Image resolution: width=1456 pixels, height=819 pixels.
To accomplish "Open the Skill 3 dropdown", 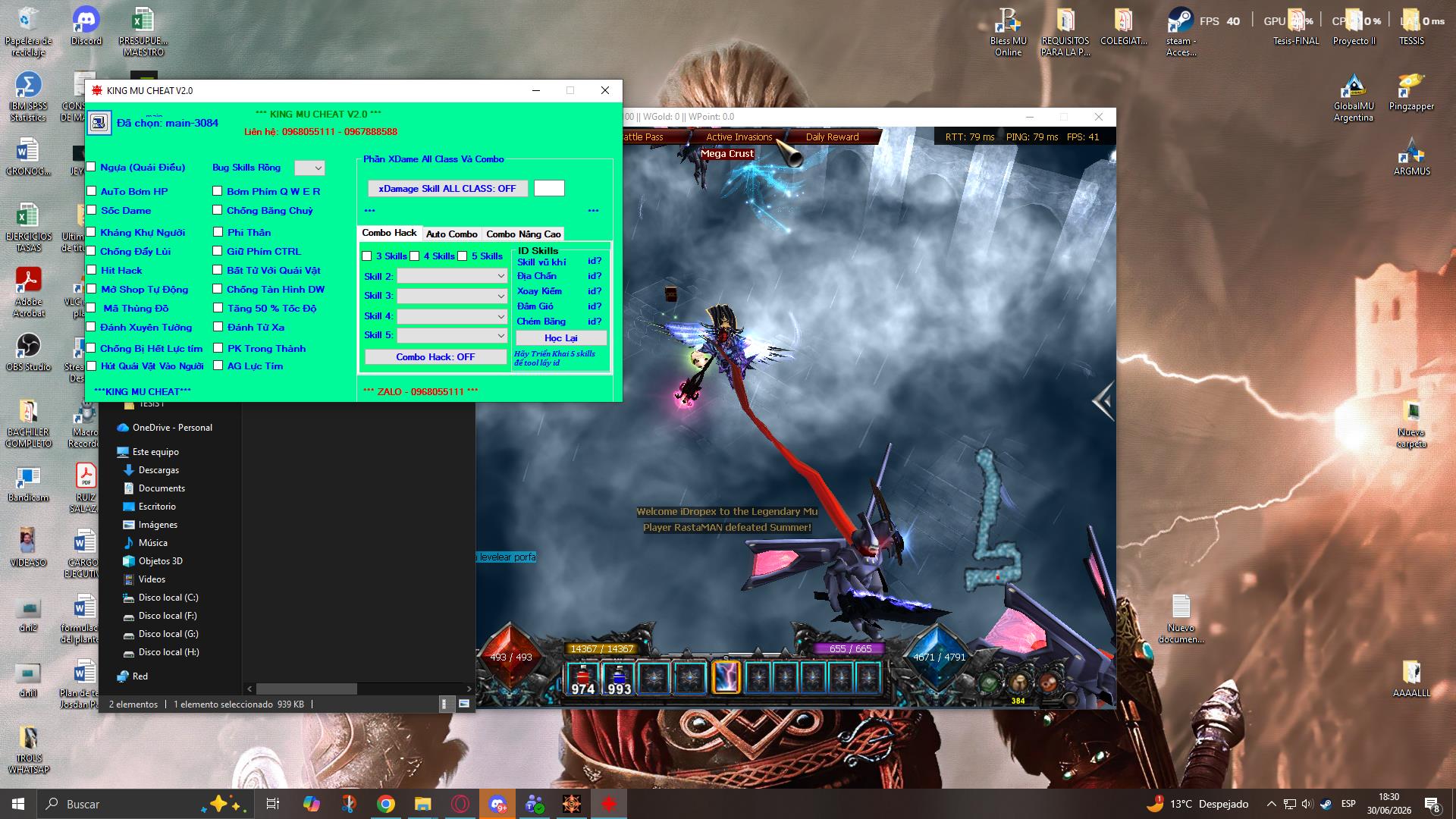I will pos(452,296).
